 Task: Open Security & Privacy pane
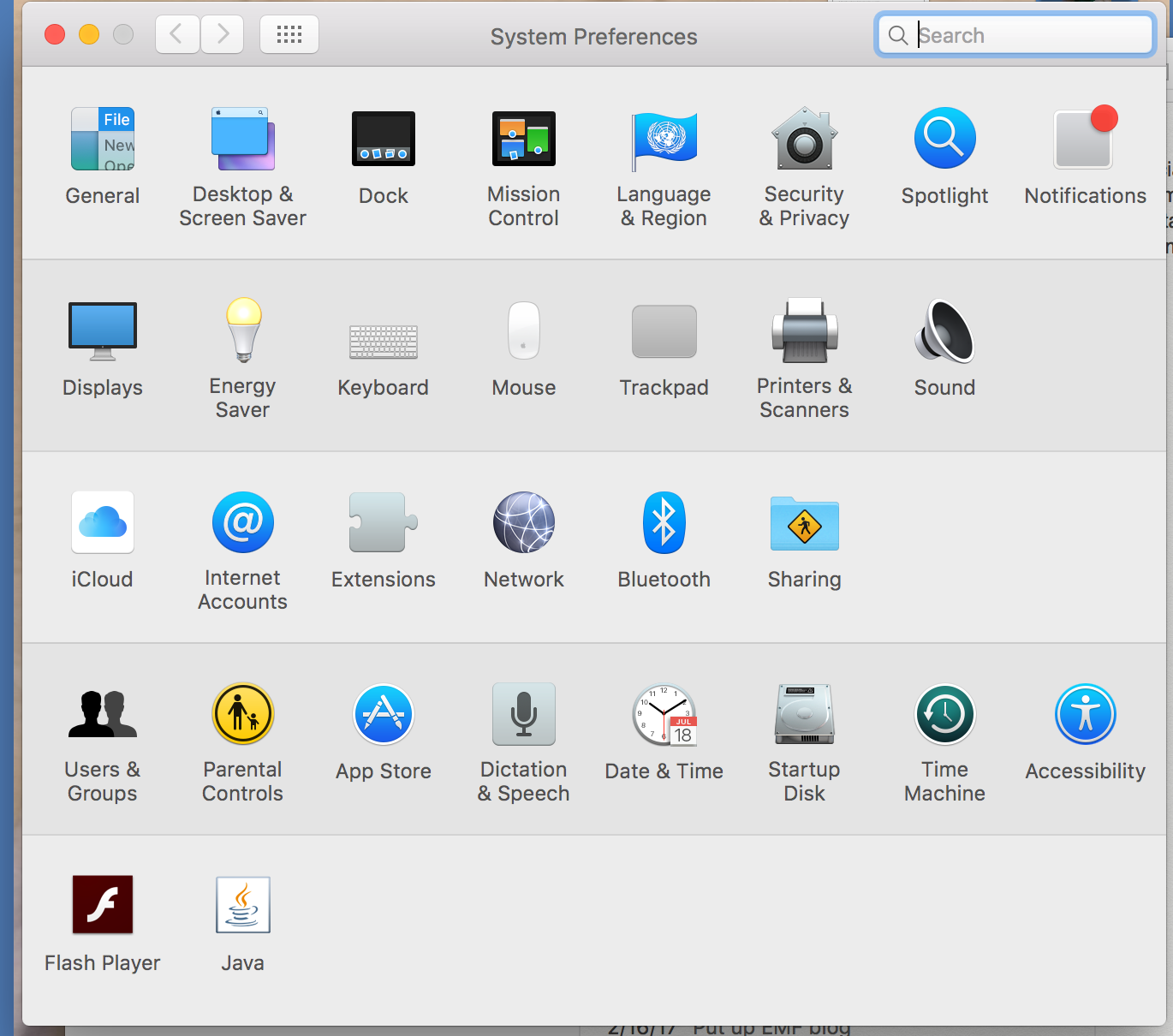coord(805,138)
